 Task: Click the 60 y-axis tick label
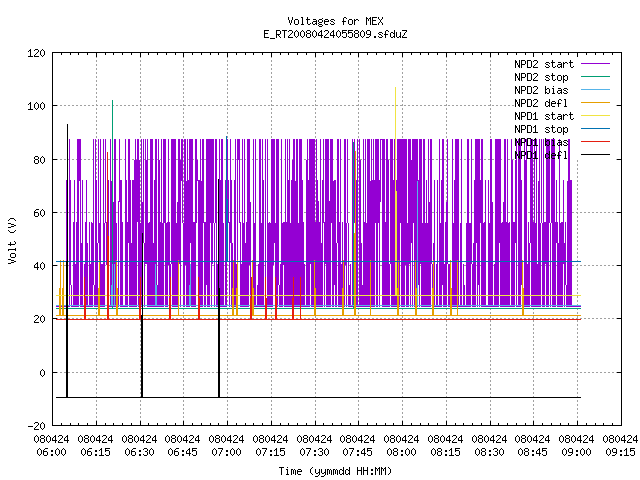point(40,213)
